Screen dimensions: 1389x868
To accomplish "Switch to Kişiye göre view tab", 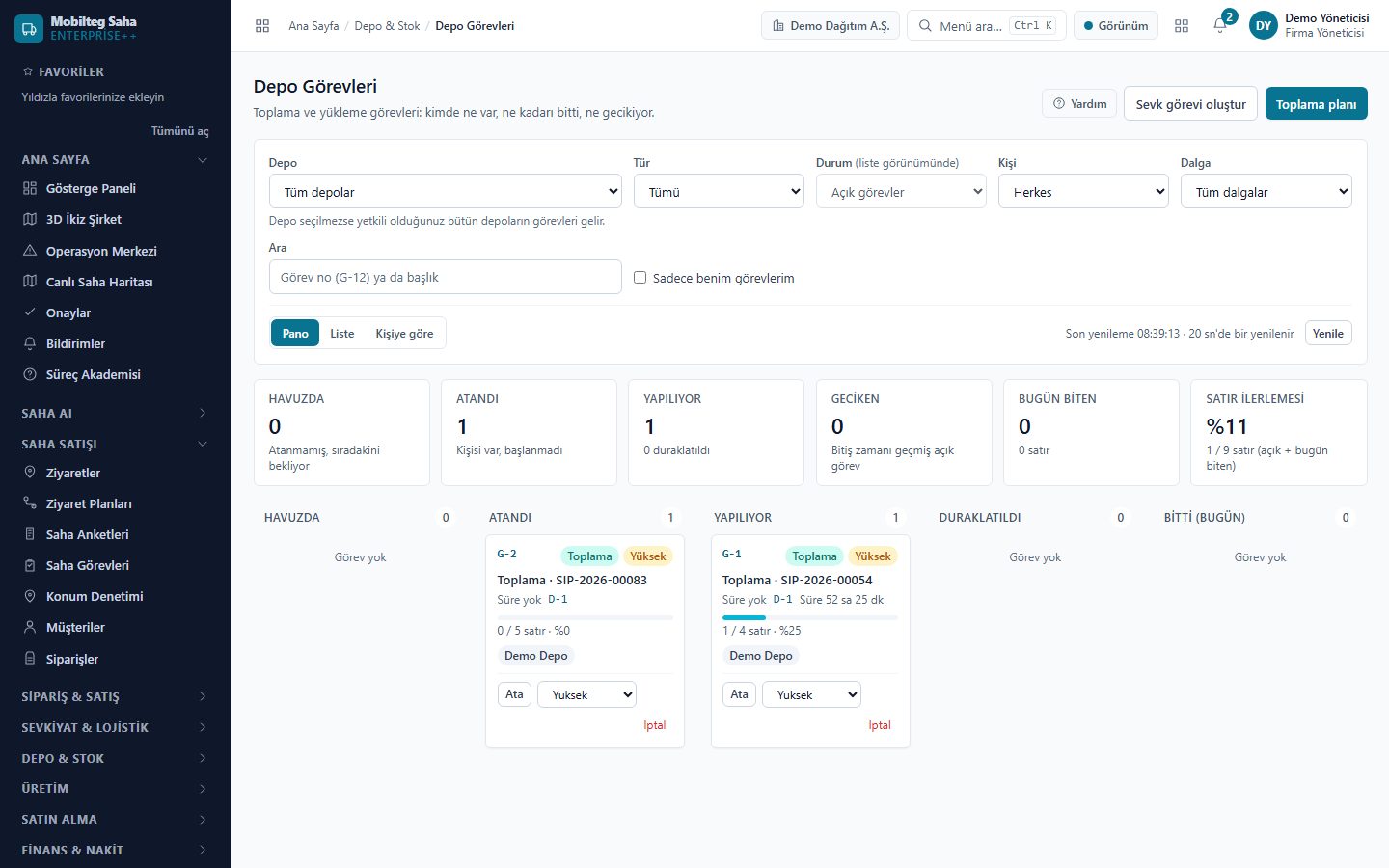I will point(404,333).
